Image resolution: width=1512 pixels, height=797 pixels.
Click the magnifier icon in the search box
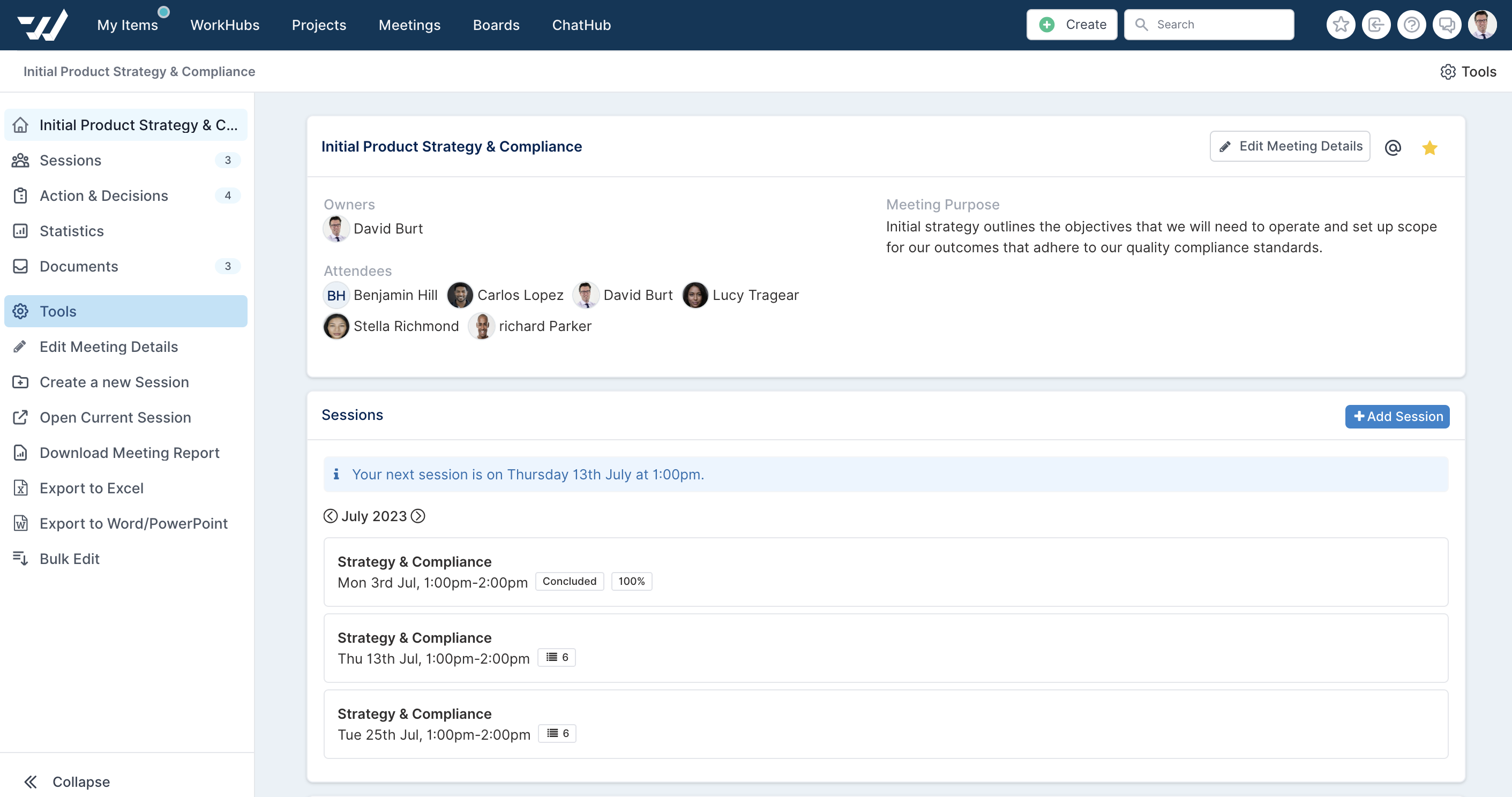1142,25
